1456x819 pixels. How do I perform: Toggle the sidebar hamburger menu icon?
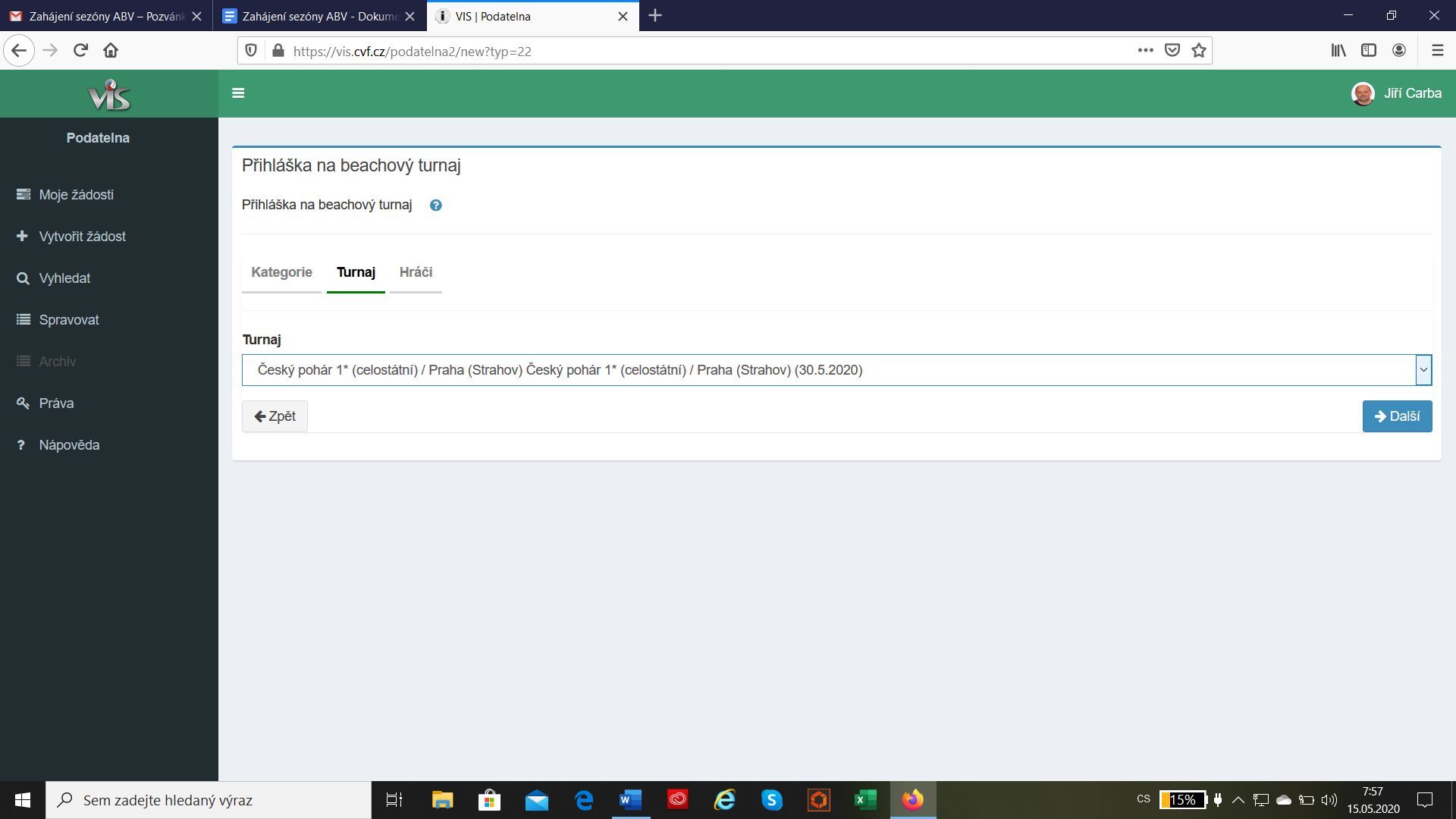coord(238,93)
